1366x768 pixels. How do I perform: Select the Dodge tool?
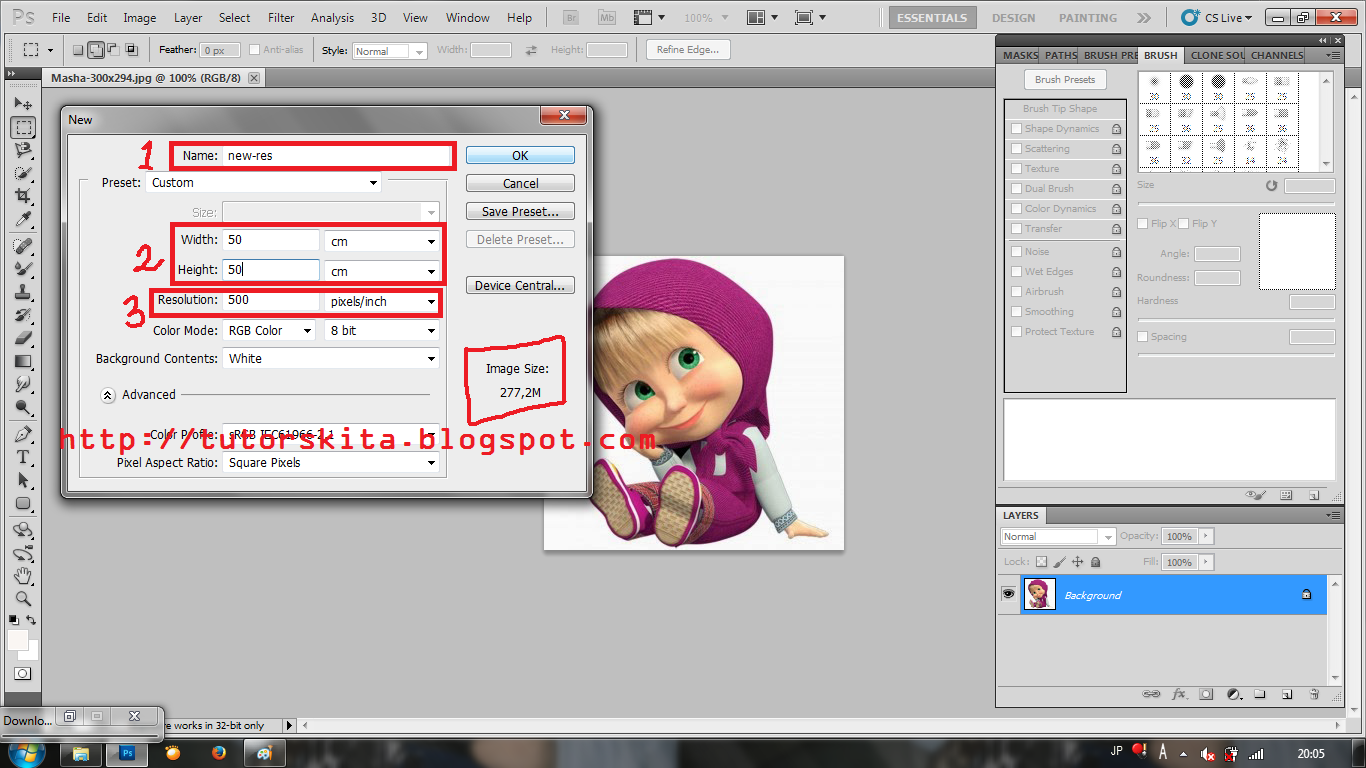(x=23, y=407)
